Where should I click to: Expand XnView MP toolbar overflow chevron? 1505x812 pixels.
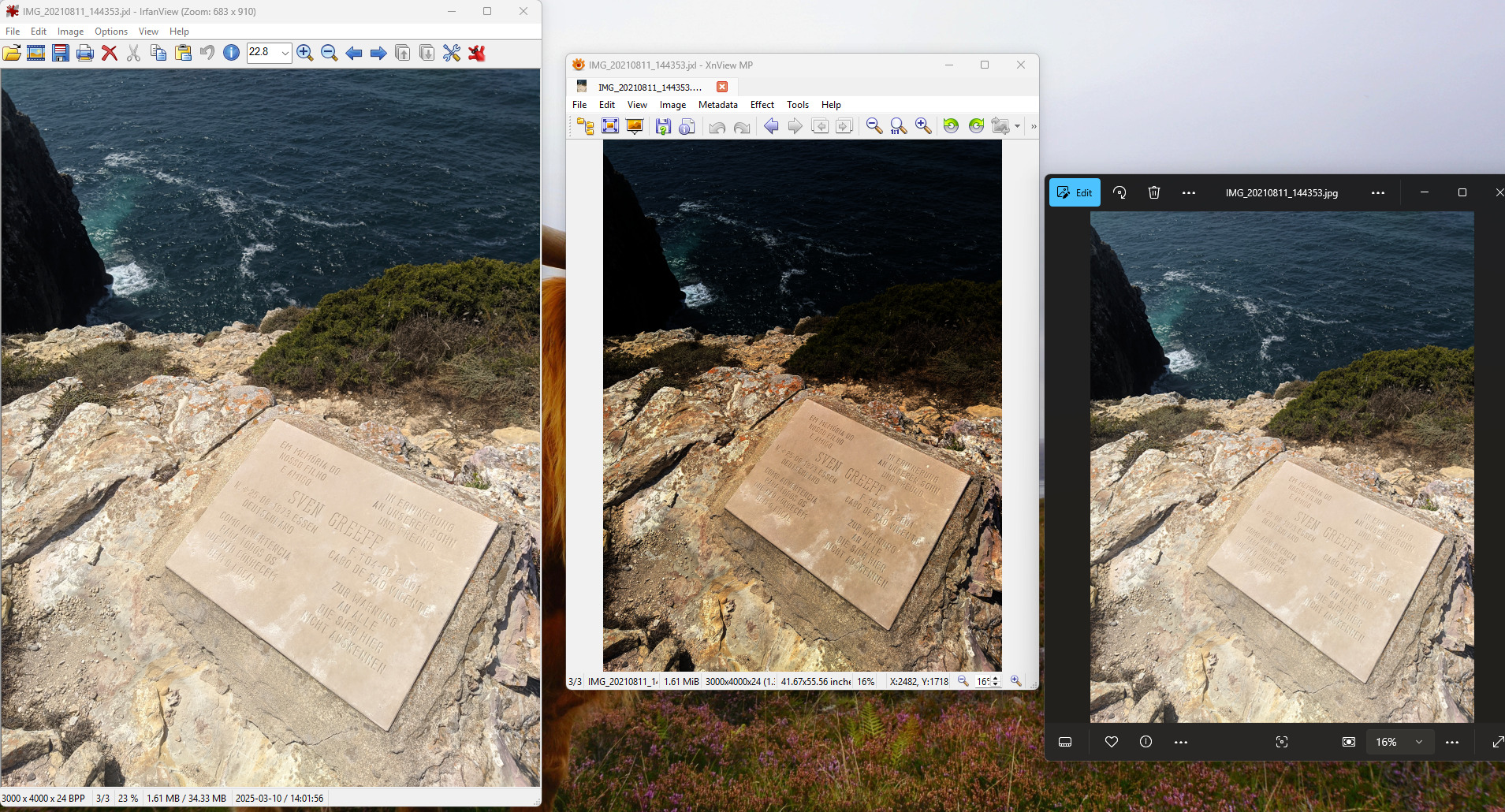[x=1034, y=126]
